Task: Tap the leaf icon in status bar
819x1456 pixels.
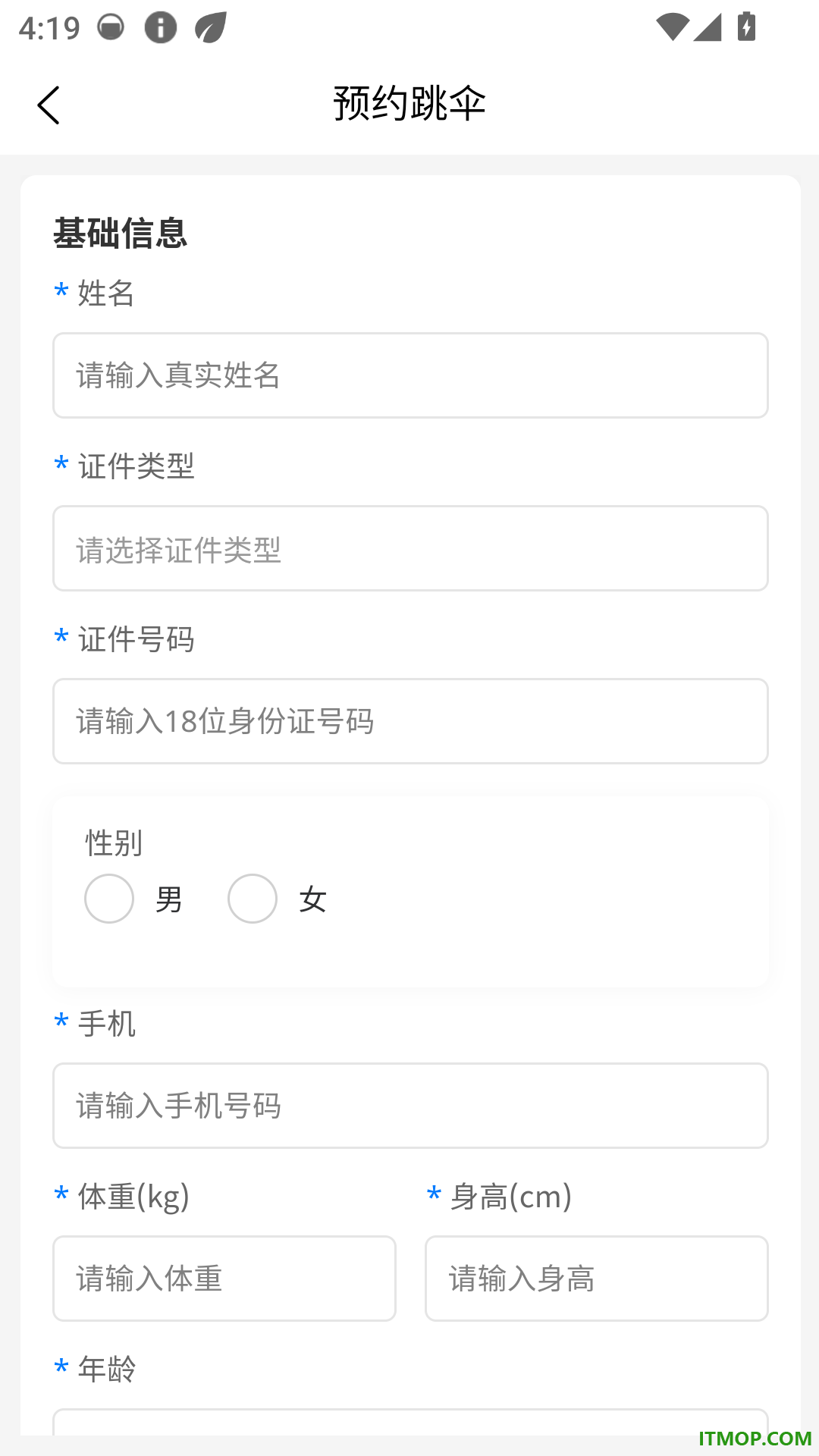Action: tap(210, 28)
